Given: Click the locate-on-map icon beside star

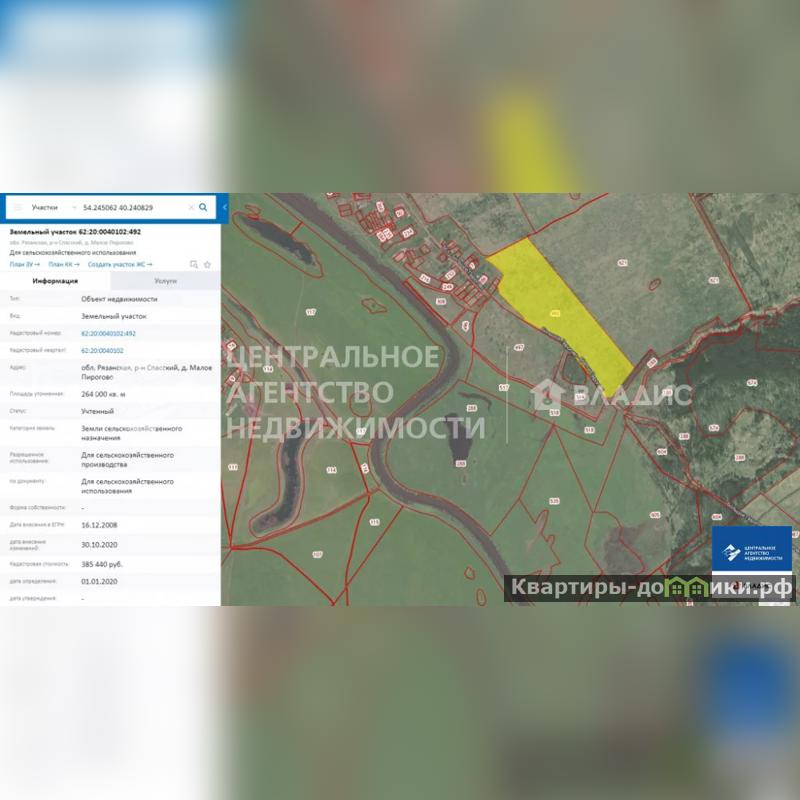Looking at the screenshot, I should coord(194,265).
